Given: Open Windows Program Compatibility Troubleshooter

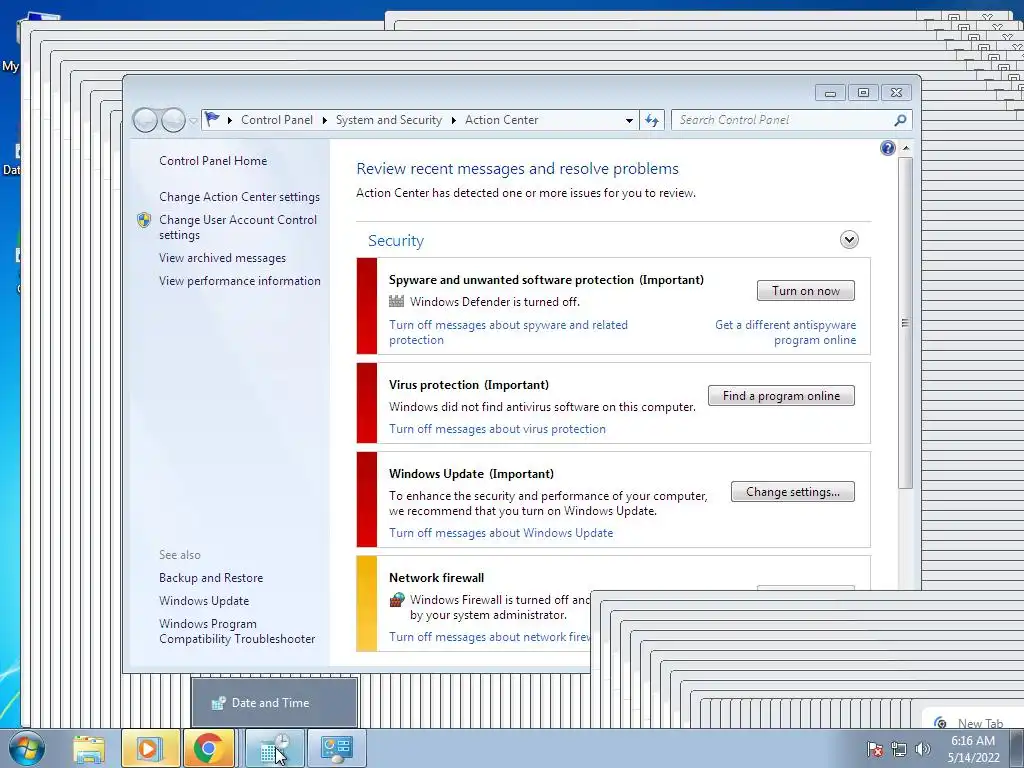Looking at the screenshot, I should pyautogui.click(x=237, y=632).
